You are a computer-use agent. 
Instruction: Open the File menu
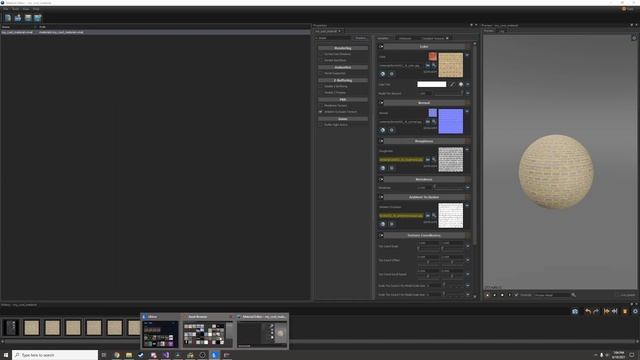tap(5, 9)
